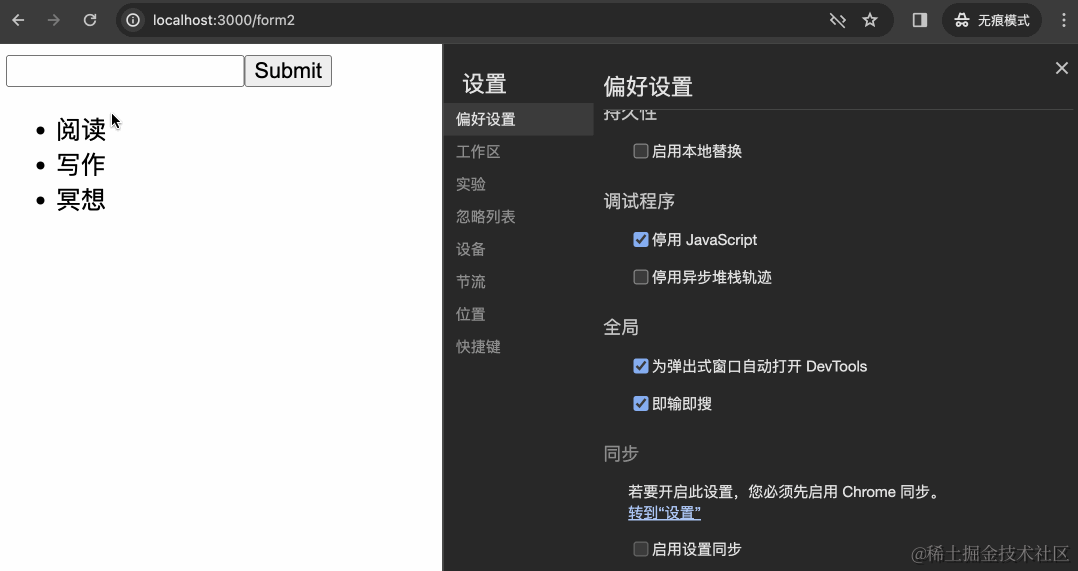Screen dimensions: 1078x571
Task: Open the Chrome three-dot menu
Action: coord(1063,20)
